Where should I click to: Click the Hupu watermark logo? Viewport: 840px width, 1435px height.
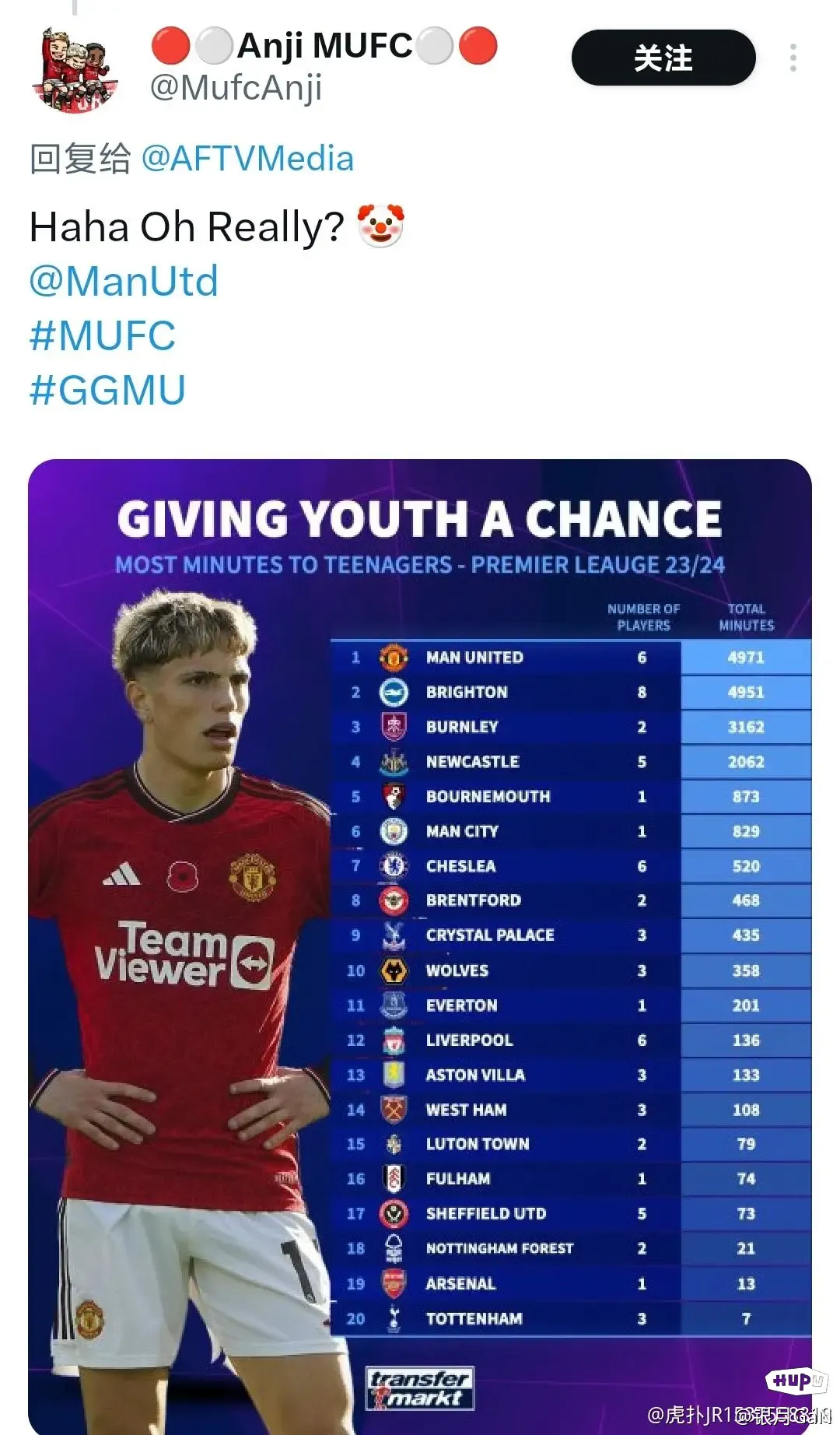coord(796,1381)
